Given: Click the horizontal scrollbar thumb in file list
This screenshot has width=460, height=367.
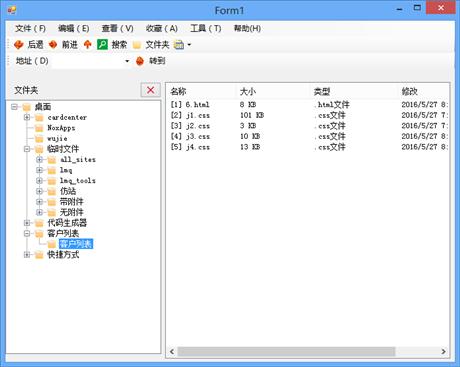Looking at the screenshot, I should (x=286, y=351).
